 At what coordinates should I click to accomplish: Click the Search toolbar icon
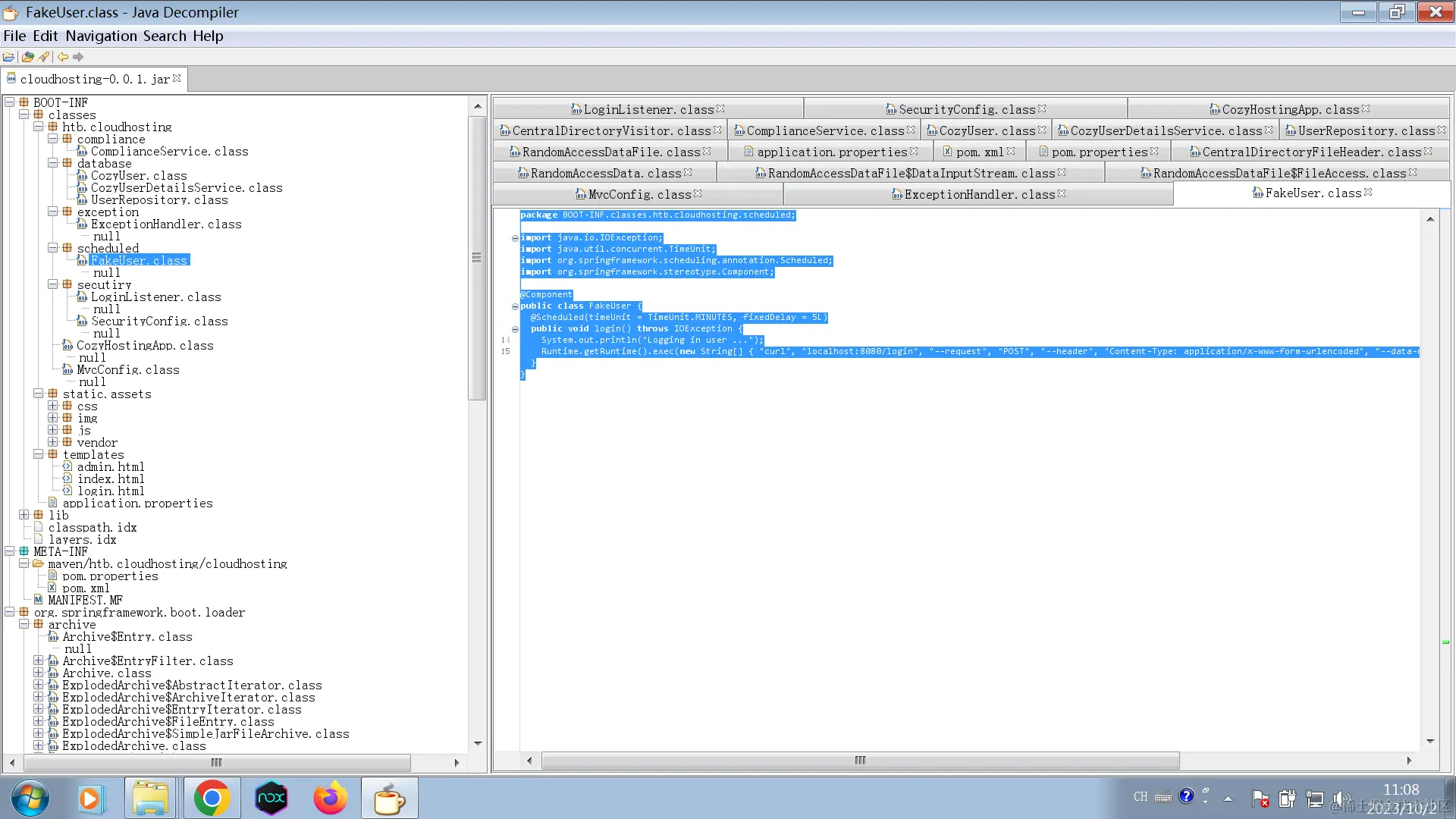[x=44, y=57]
